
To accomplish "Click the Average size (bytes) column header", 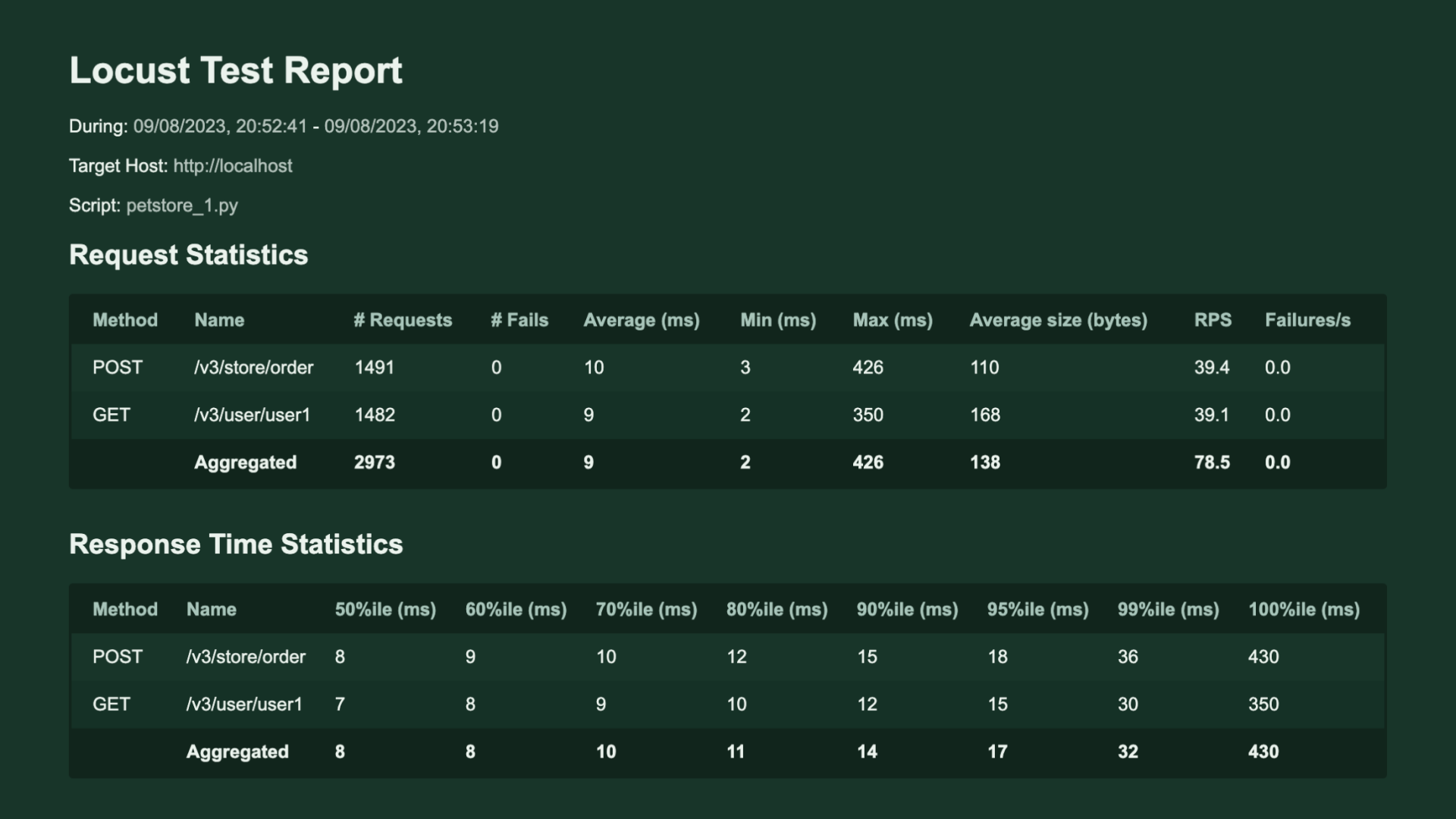I will [x=1058, y=320].
